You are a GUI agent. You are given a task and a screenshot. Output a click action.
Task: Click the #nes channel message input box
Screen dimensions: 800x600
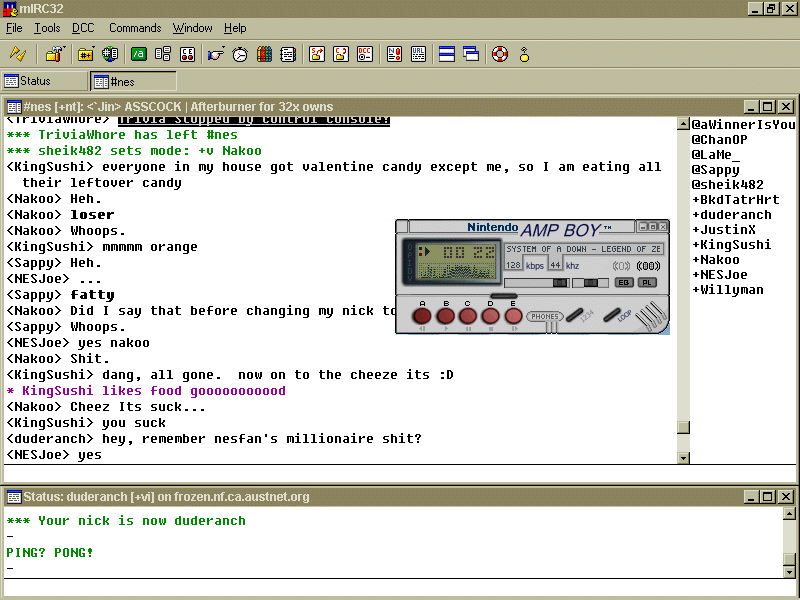click(x=340, y=474)
